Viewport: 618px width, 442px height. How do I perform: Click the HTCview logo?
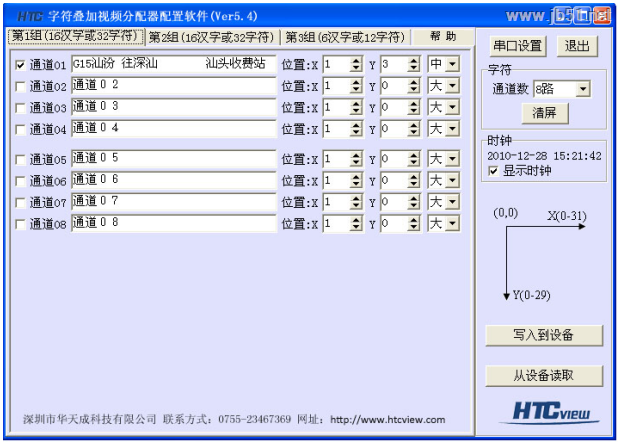coord(551,412)
